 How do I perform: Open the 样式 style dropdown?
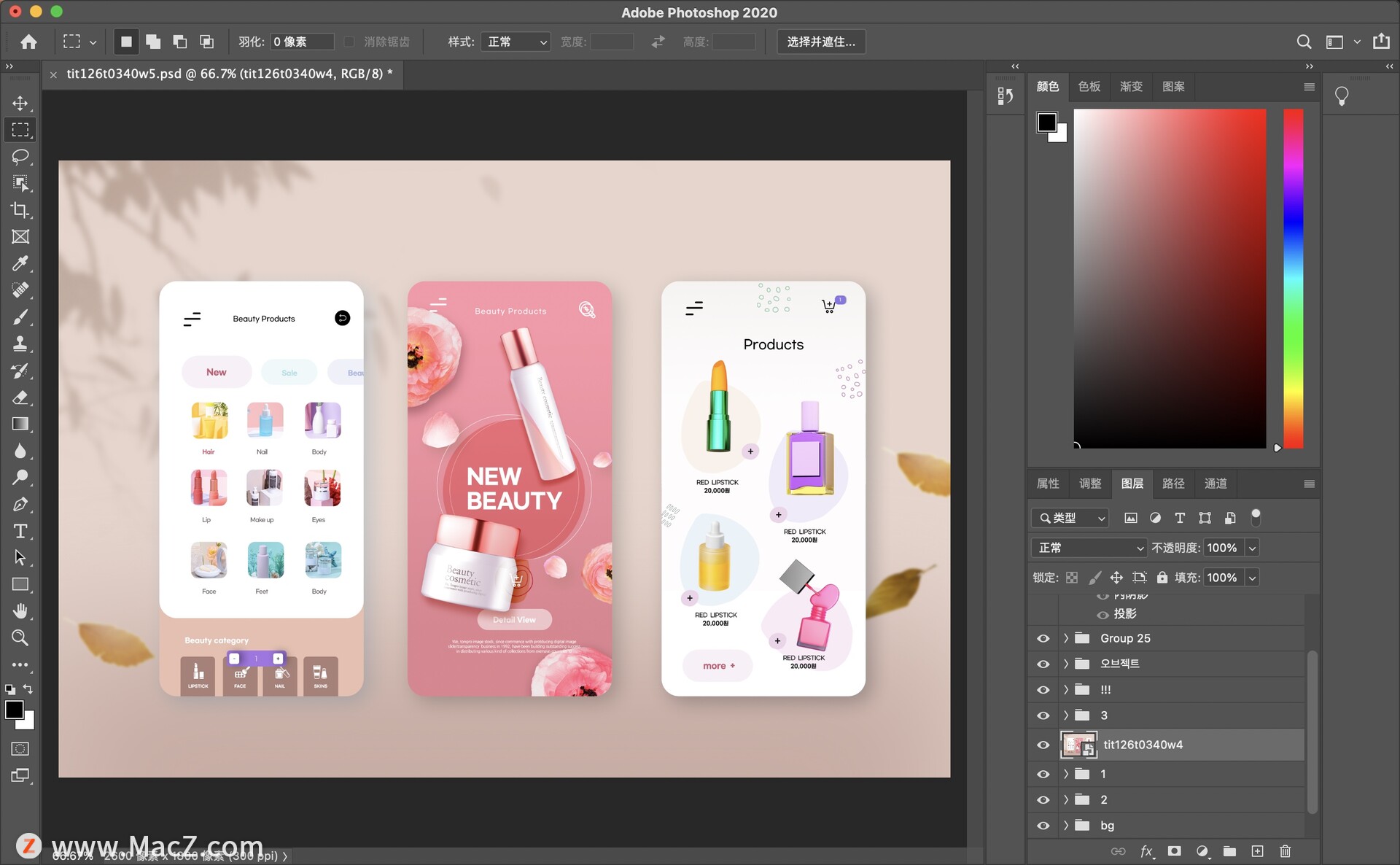(516, 42)
